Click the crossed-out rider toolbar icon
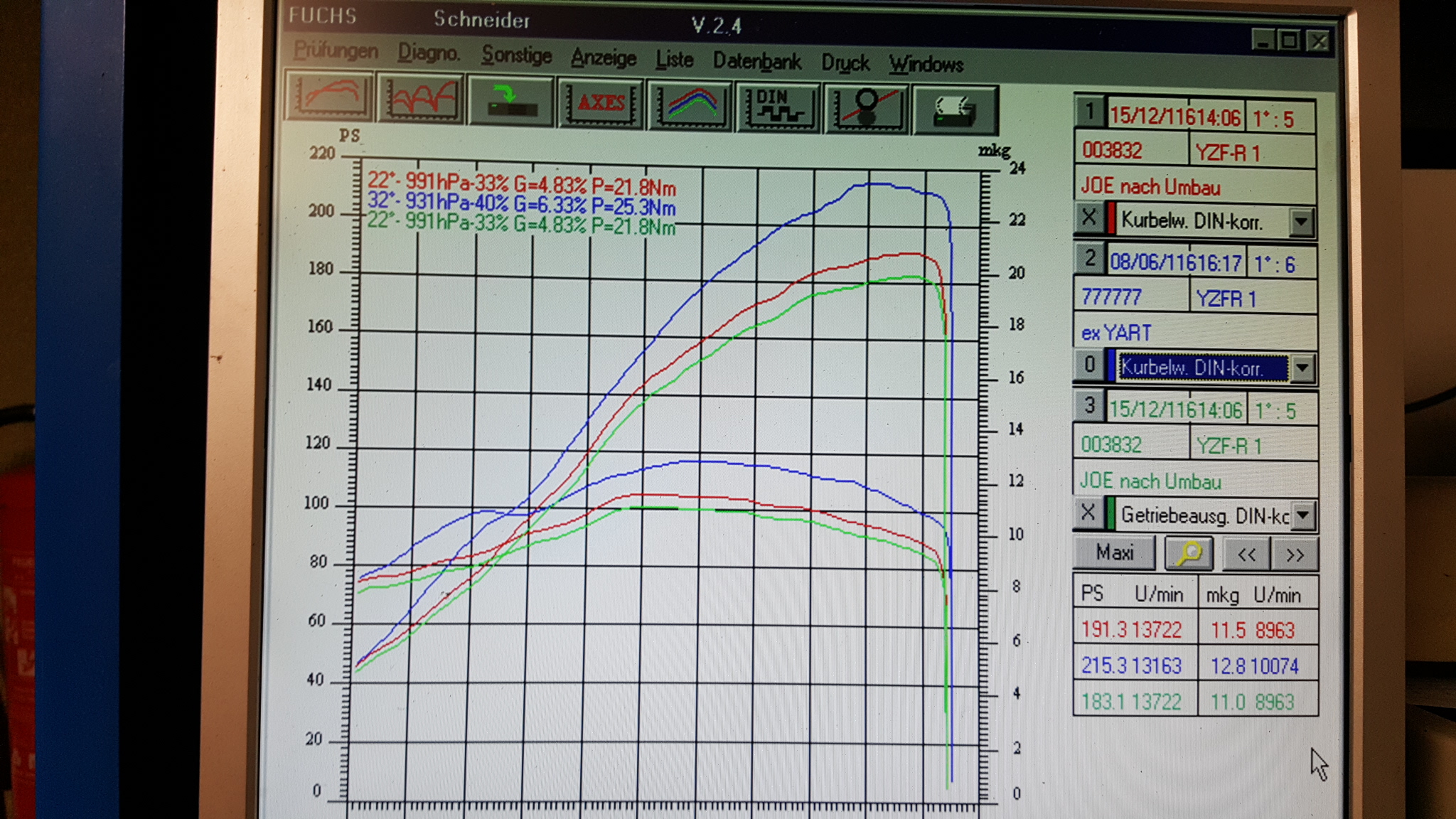 [x=867, y=108]
